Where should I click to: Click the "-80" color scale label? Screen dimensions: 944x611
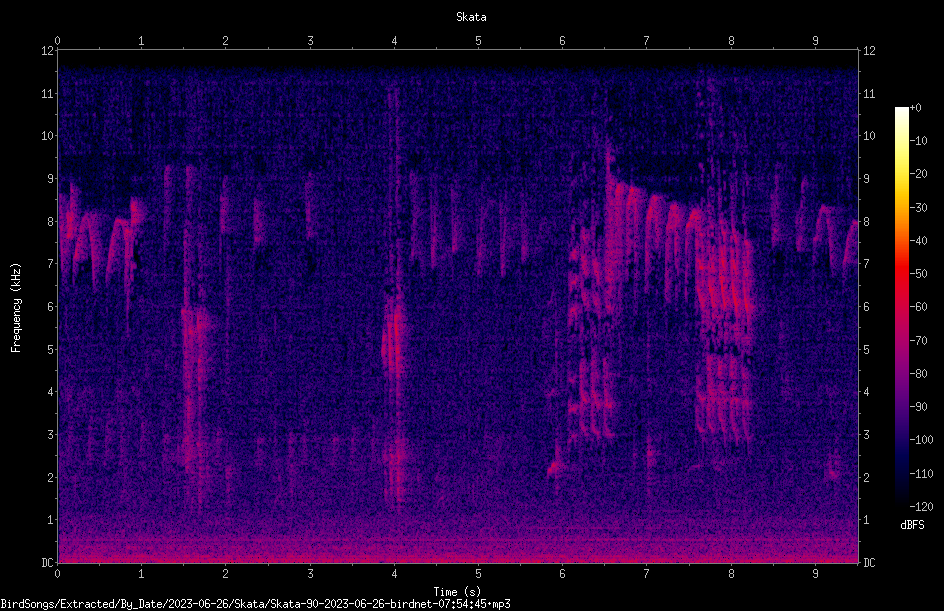click(918, 374)
